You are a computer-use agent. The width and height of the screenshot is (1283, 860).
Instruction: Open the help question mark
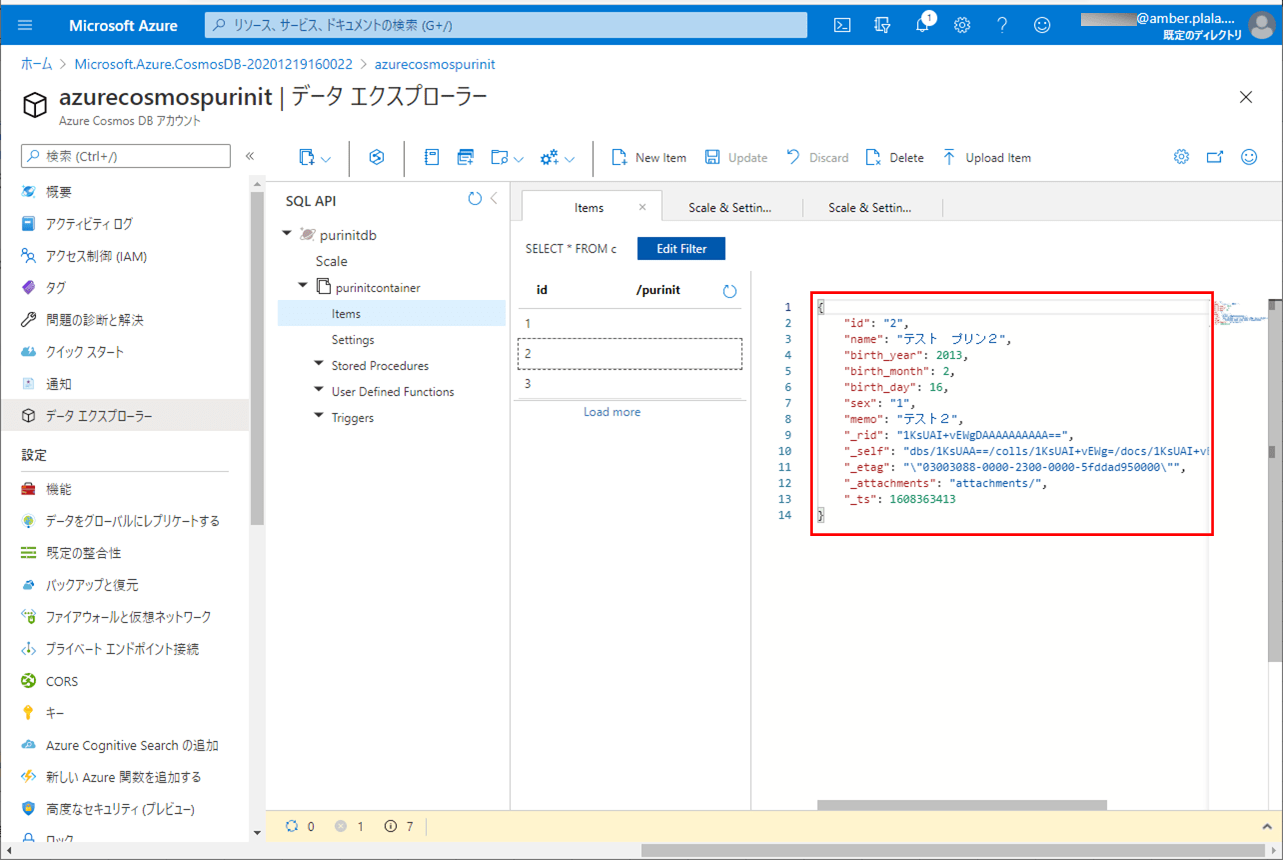click(1002, 25)
